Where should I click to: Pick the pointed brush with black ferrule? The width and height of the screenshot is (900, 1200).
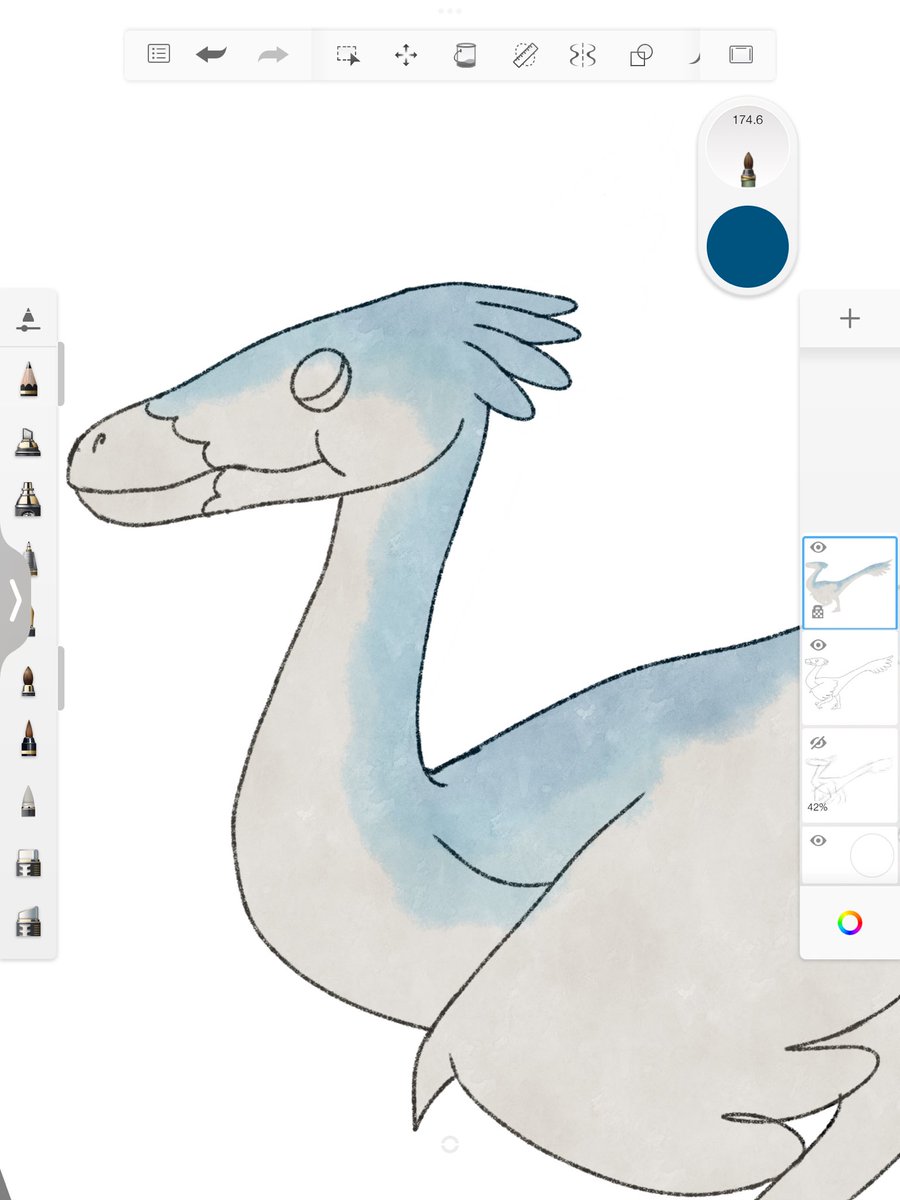[x=28, y=738]
